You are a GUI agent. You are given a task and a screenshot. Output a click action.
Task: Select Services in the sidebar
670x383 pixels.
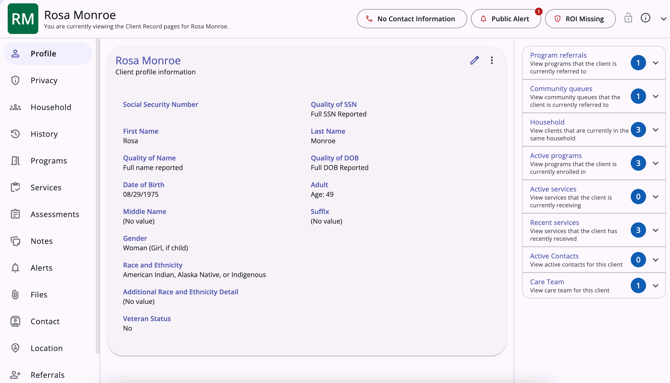click(48, 187)
